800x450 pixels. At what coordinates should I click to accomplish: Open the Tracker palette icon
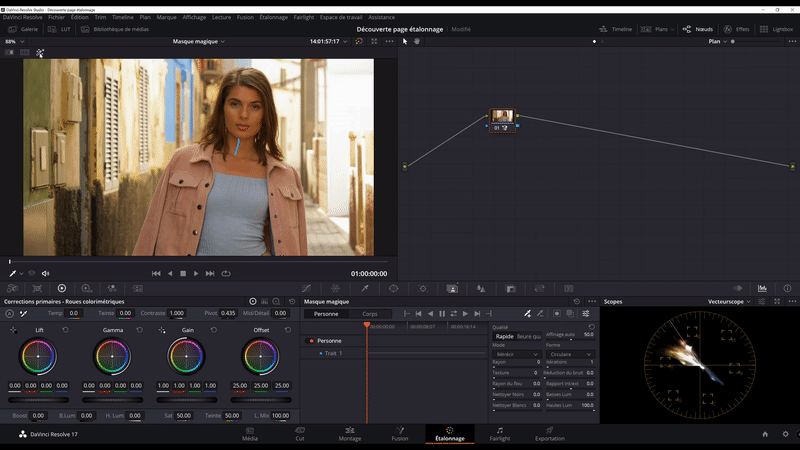tap(422, 288)
